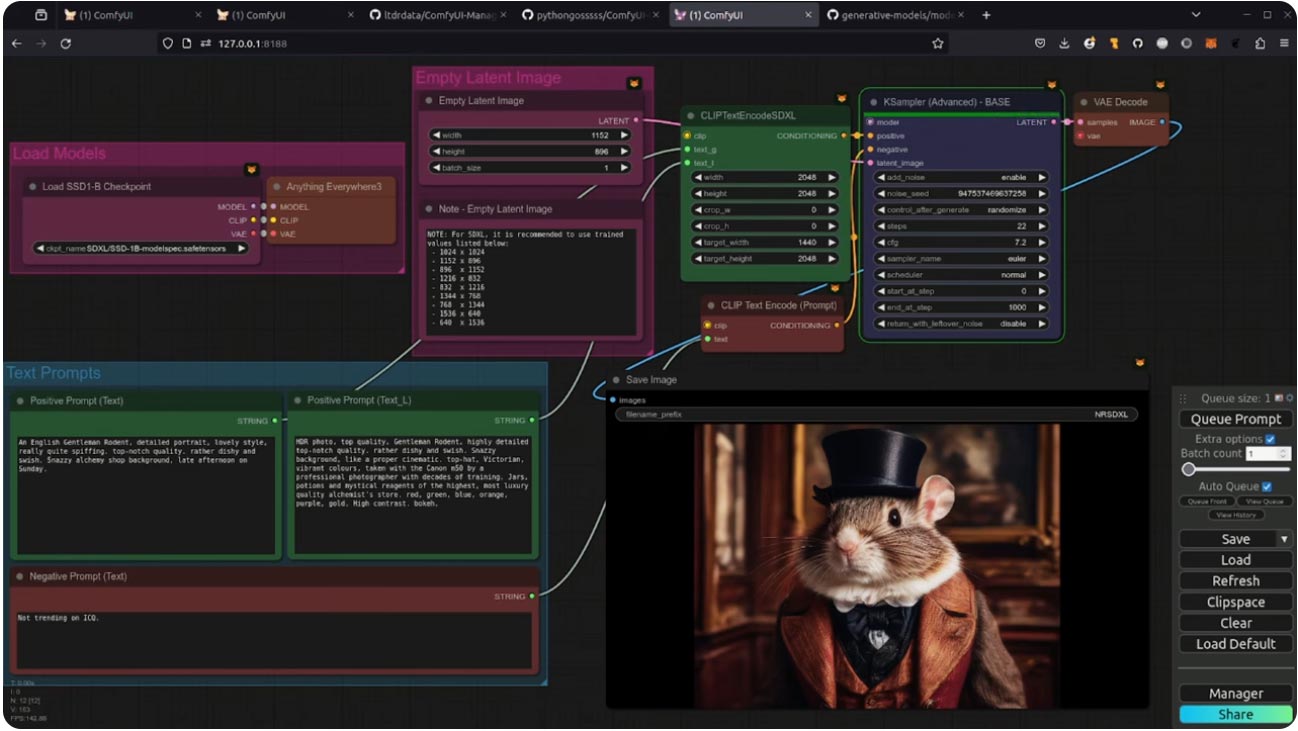Open the Firefox hamburger menu

click(1284, 44)
